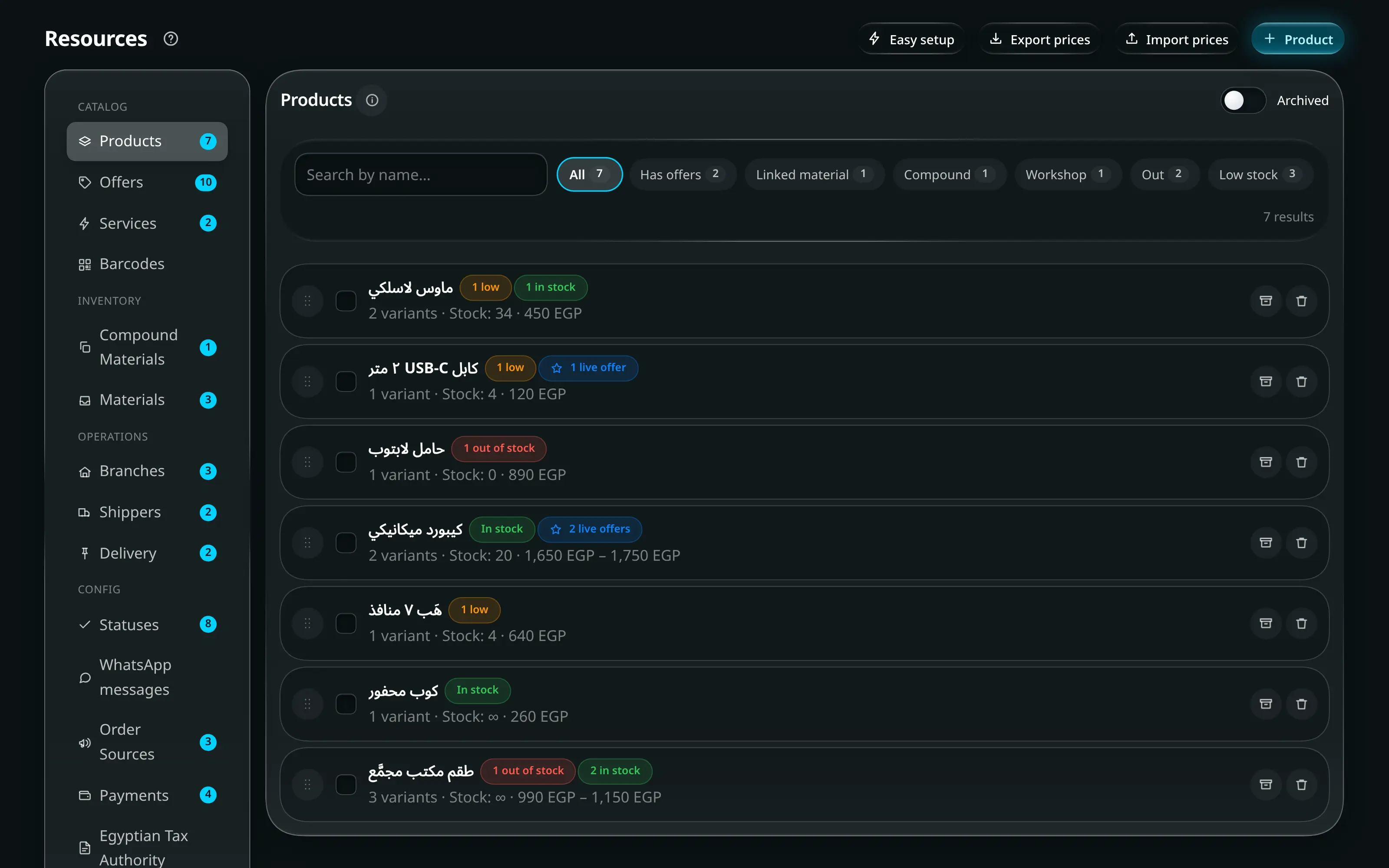1389x868 pixels.
Task: Open Offers in the sidebar
Action: [147, 183]
